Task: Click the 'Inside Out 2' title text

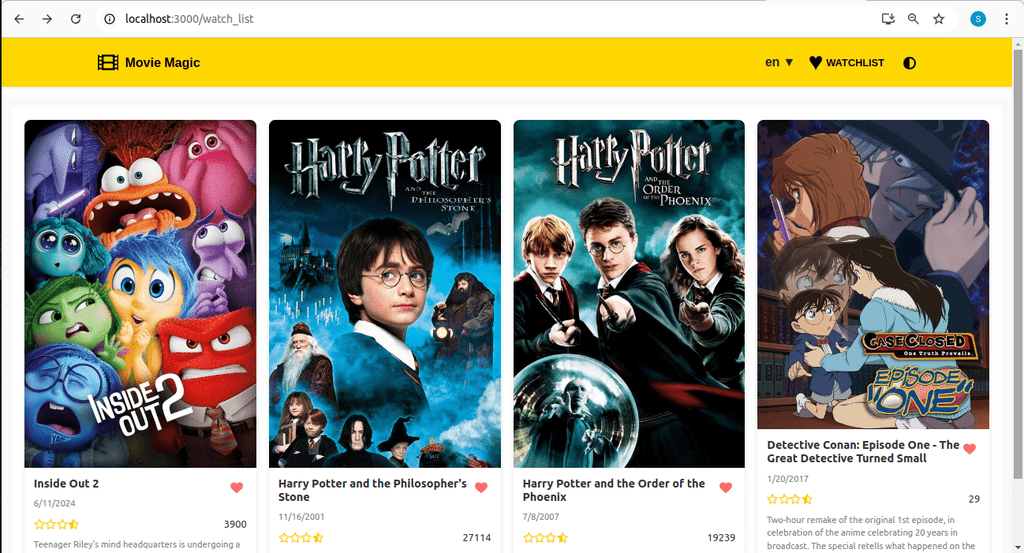Action: coord(67,484)
